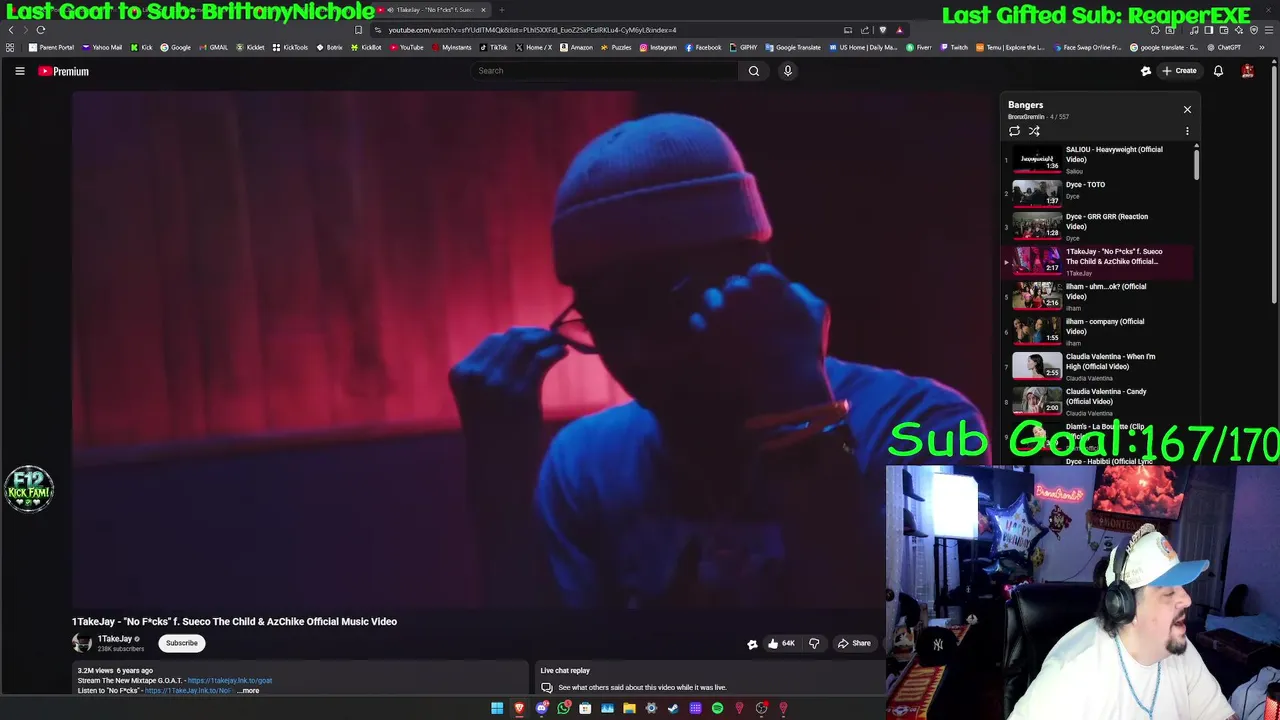The height and width of the screenshot is (720, 1280).
Task: Open Amazon bookmark
Action: tap(576, 47)
